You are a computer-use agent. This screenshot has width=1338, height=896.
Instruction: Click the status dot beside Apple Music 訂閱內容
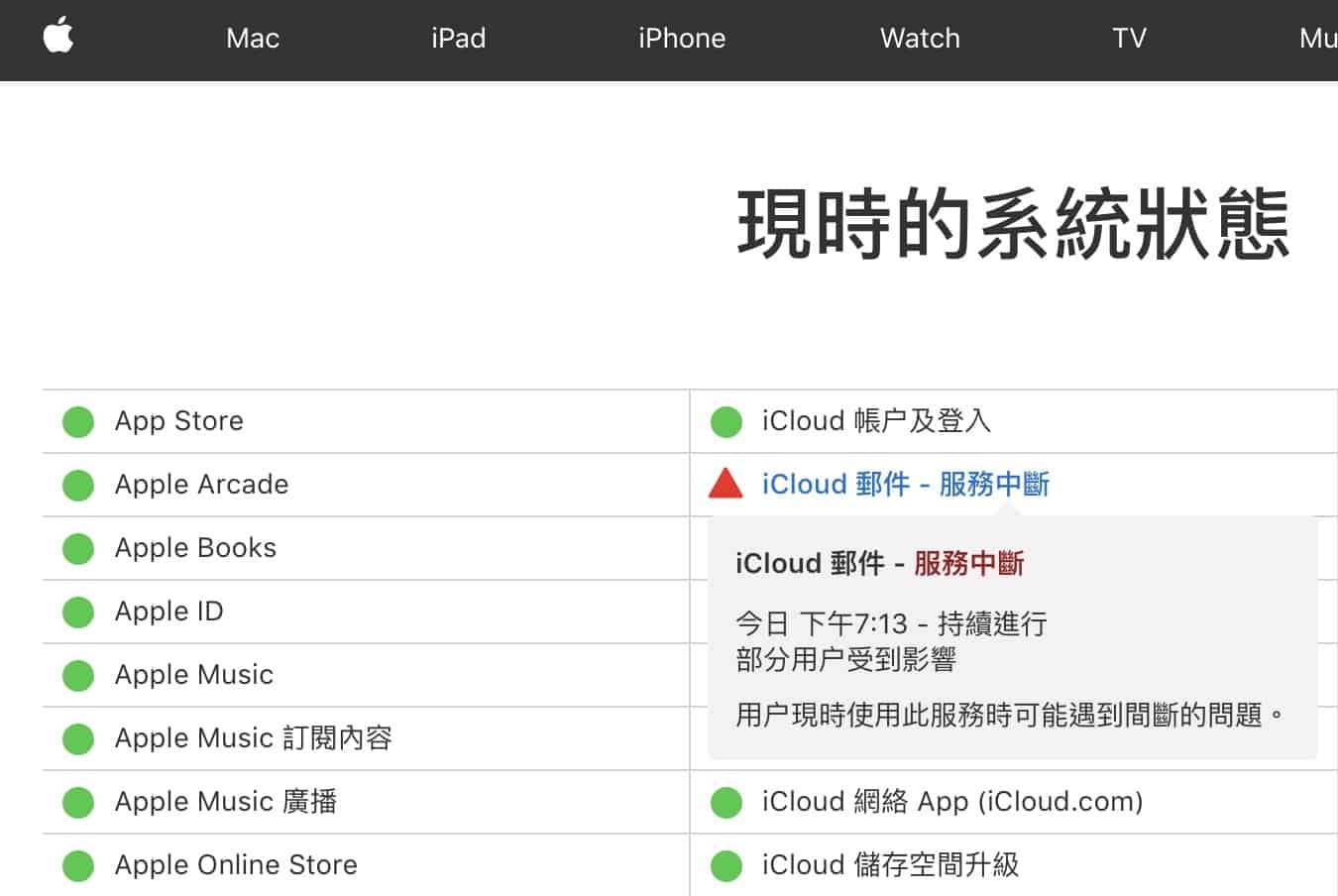78,738
